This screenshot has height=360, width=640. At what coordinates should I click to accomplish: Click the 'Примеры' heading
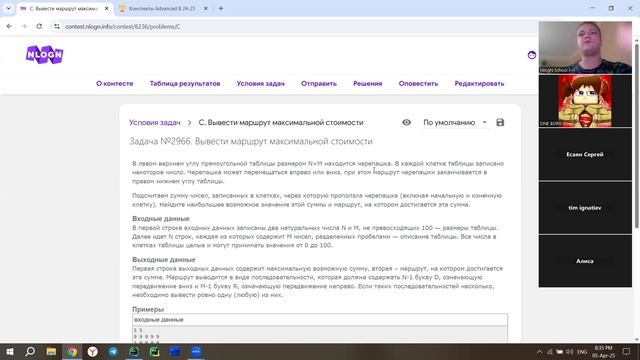tap(148, 309)
